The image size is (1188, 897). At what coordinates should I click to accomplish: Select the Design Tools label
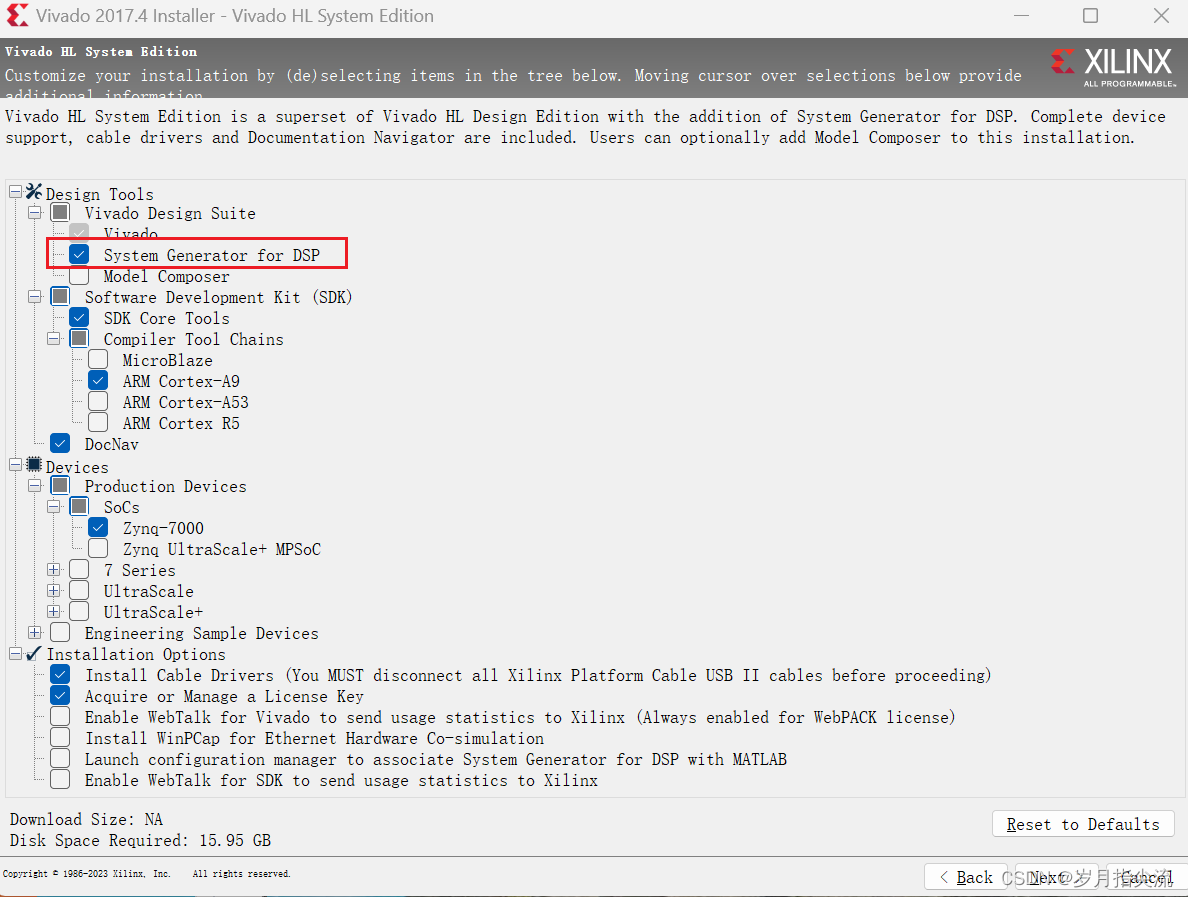click(99, 194)
